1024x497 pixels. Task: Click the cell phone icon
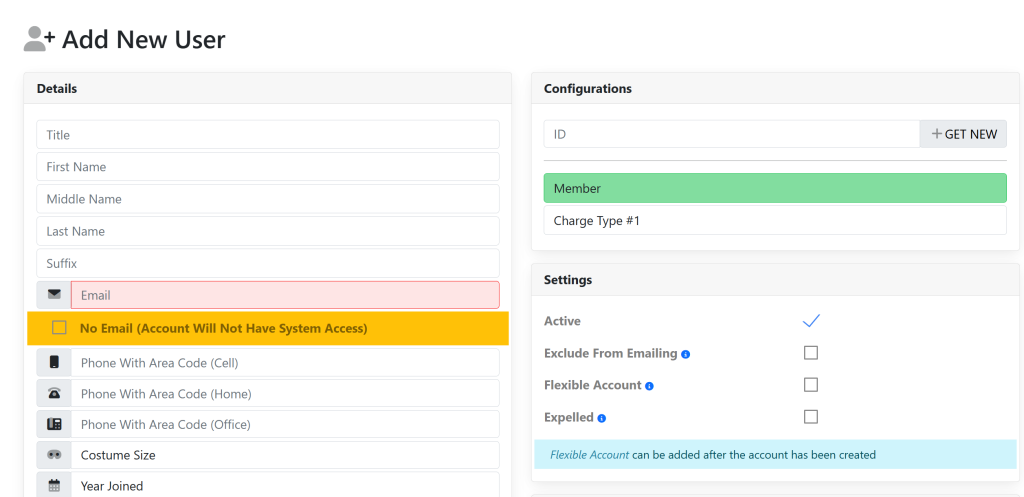54,363
